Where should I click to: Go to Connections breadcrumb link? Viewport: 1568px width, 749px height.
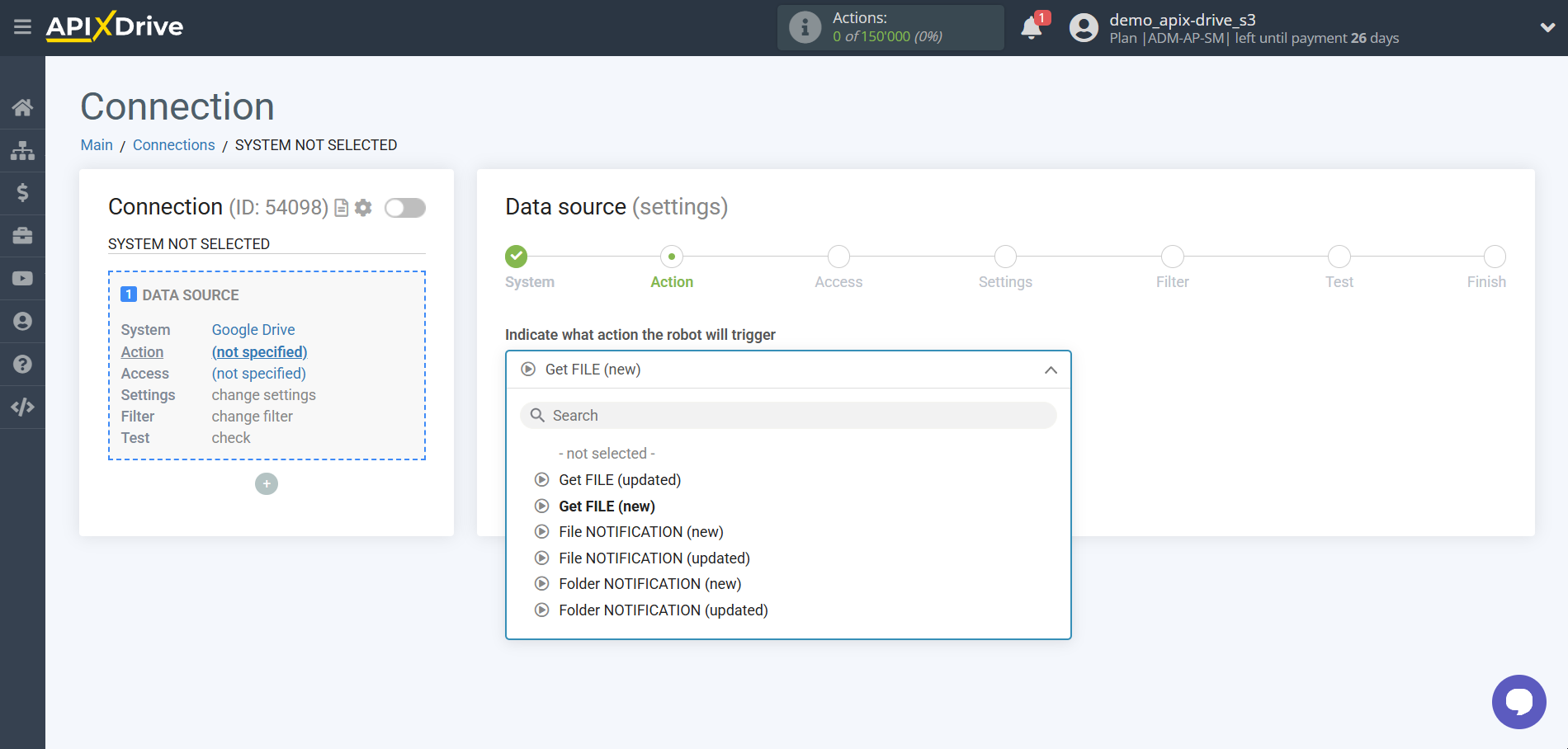[x=174, y=145]
